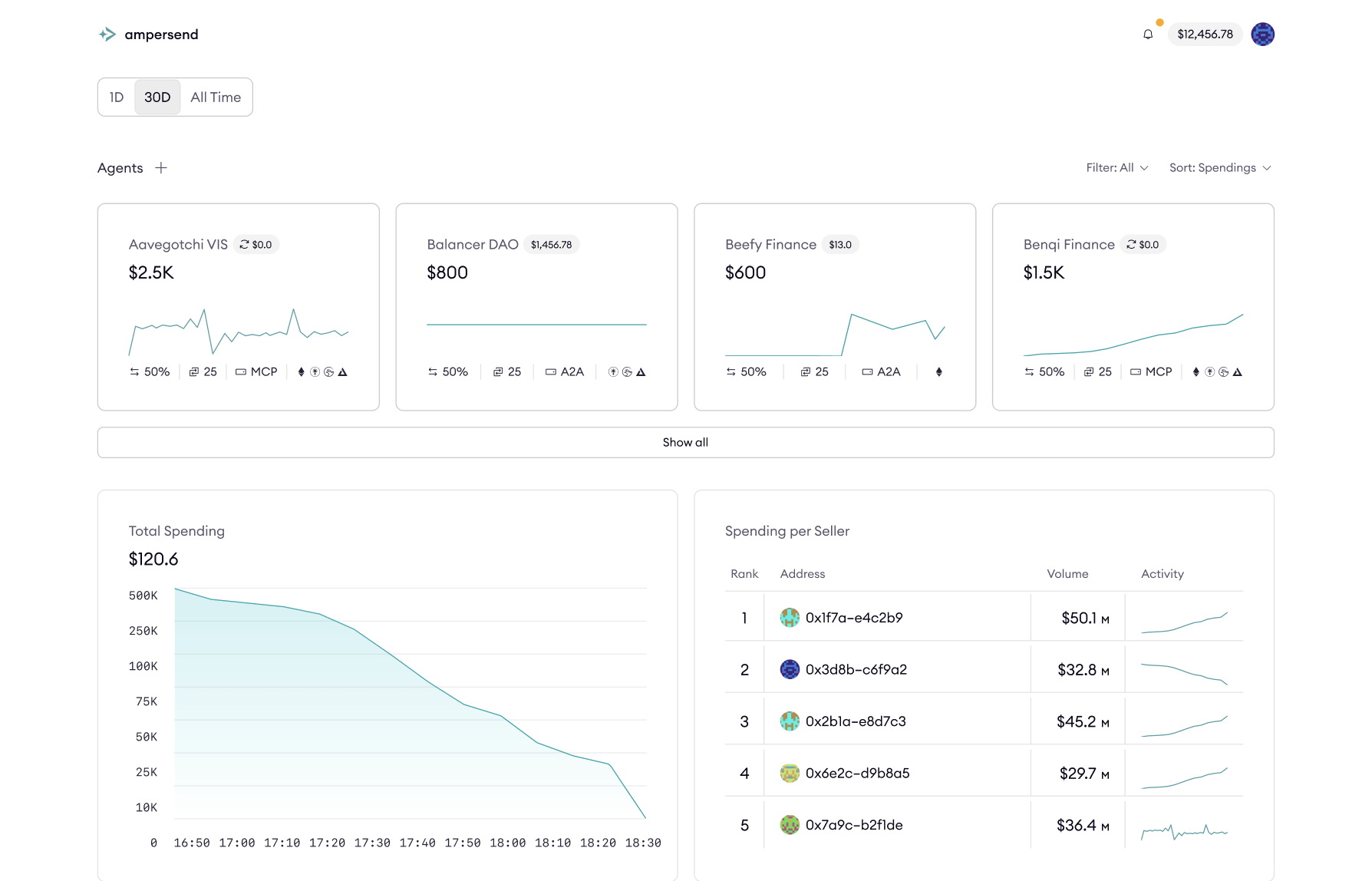Enable the All Time view
This screenshot has height=881, width=1372.
[216, 97]
